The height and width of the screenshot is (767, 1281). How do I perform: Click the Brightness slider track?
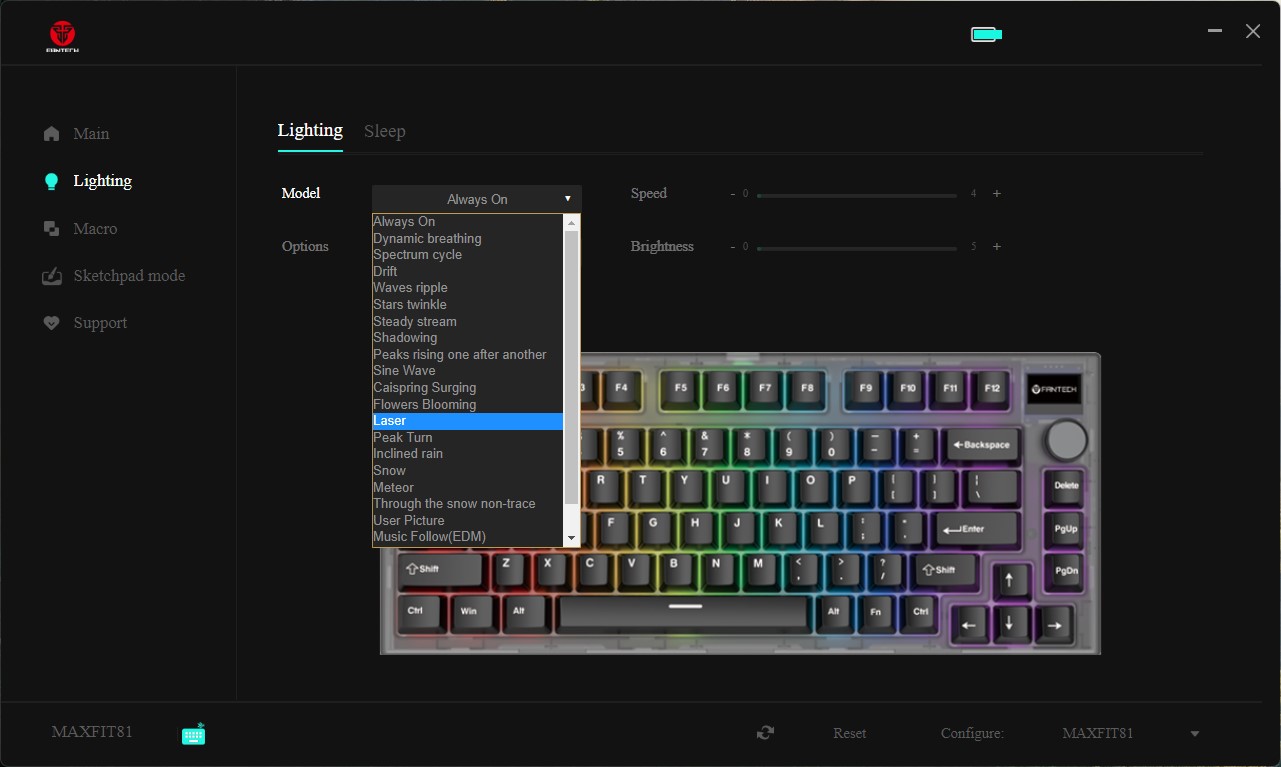click(x=857, y=248)
